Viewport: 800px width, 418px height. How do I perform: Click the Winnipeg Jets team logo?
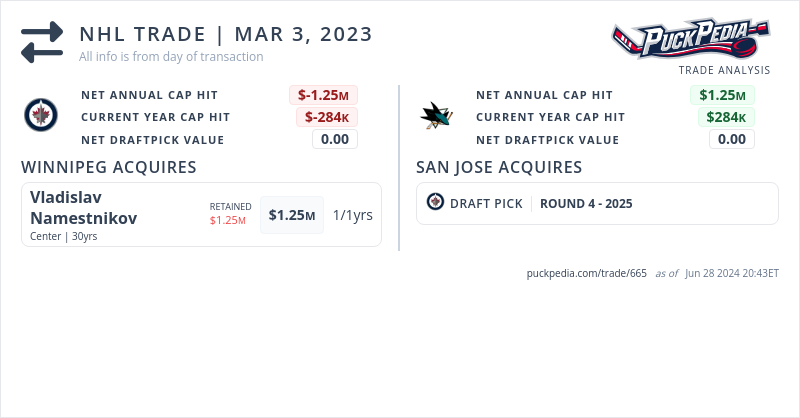coord(41,117)
